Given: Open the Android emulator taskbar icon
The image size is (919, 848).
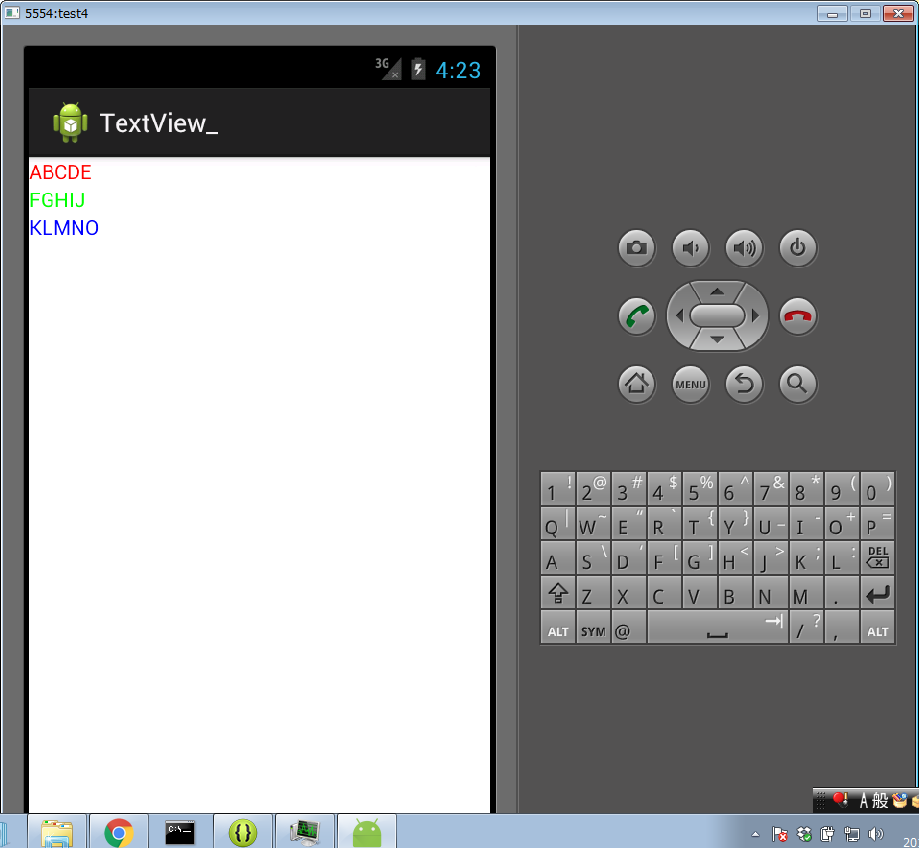Looking at the screenshot, I should [x=367, y=831].
